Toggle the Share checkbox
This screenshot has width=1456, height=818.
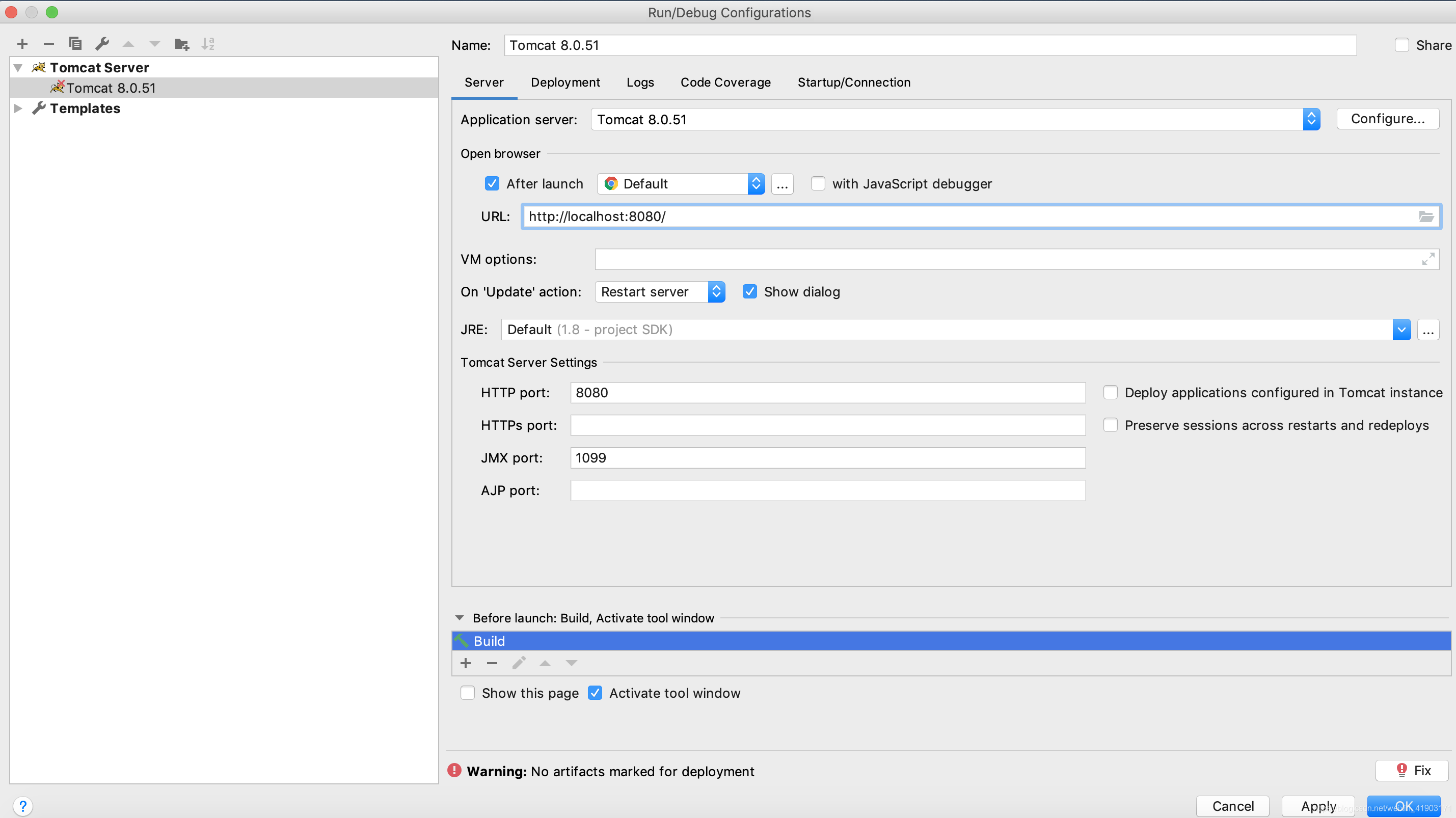[x=1401, y=45]
